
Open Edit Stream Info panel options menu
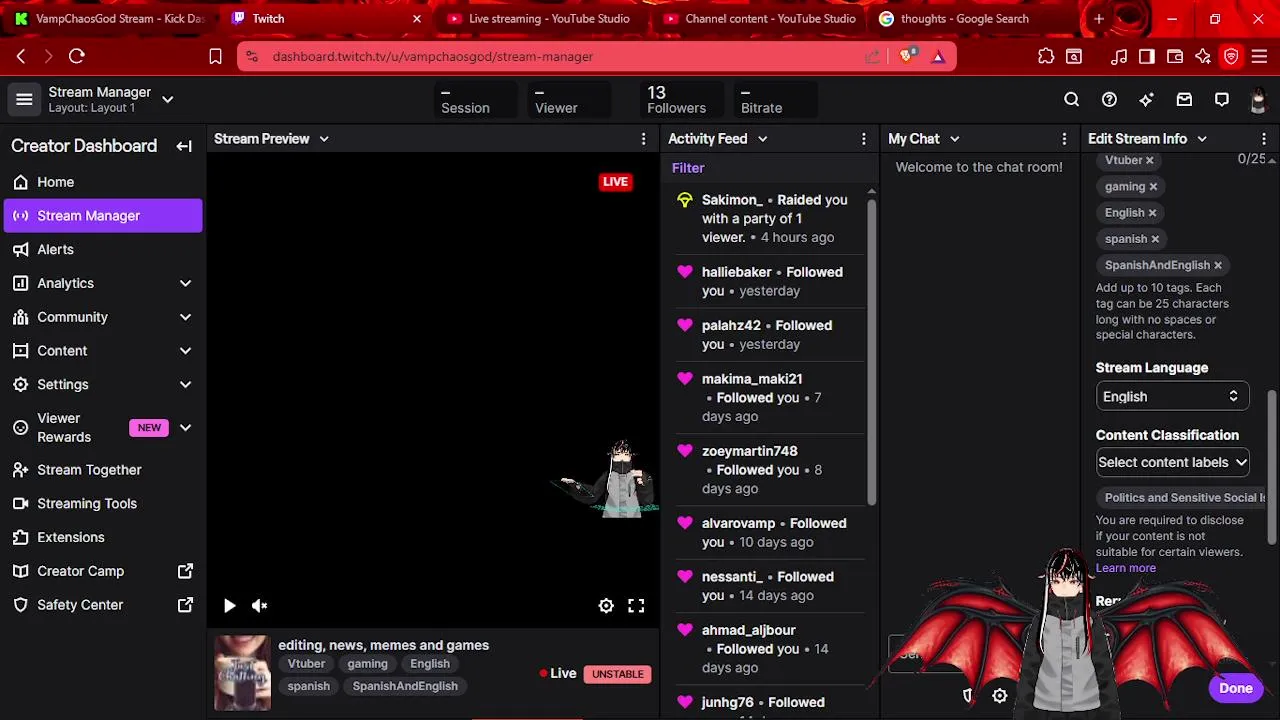click(1264, 139)
